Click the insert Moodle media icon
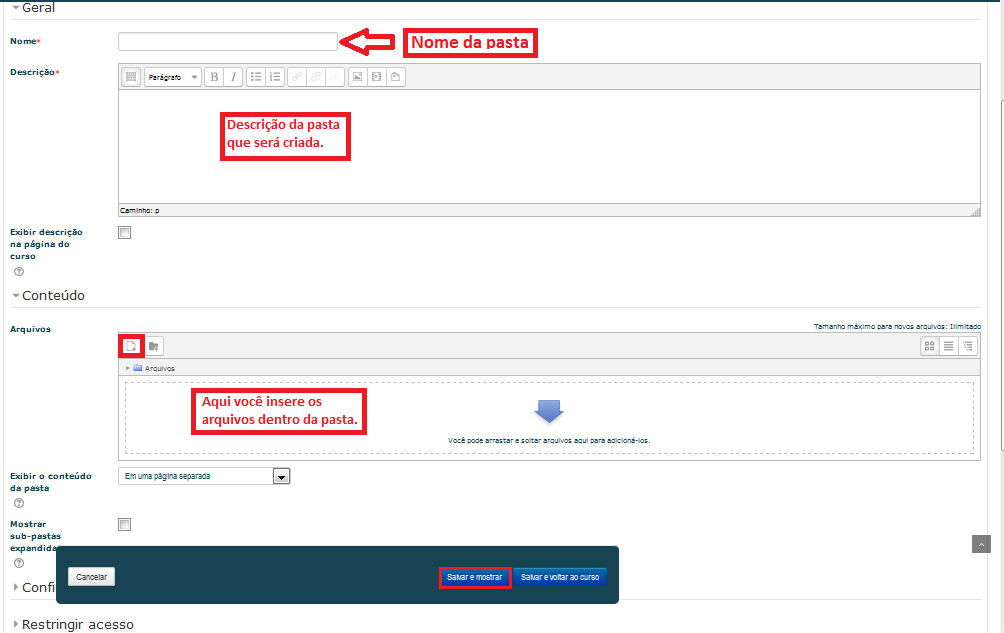This screenshot has height=633, width=1004. [377, 77]
